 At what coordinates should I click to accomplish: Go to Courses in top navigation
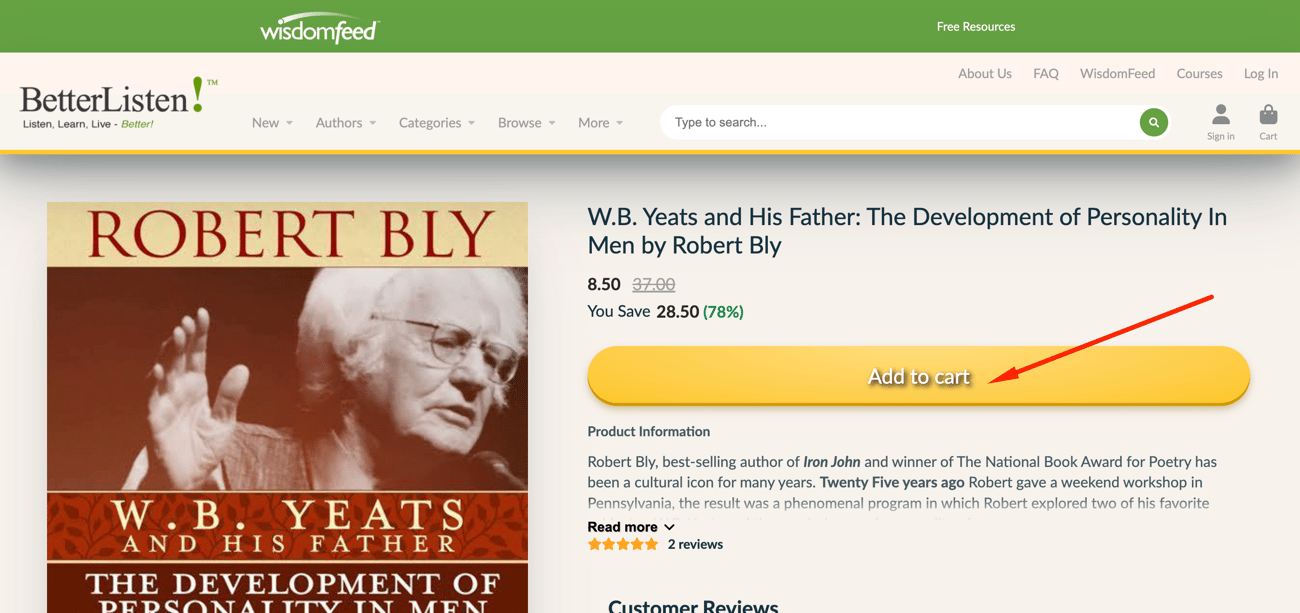pos(1199,73)
